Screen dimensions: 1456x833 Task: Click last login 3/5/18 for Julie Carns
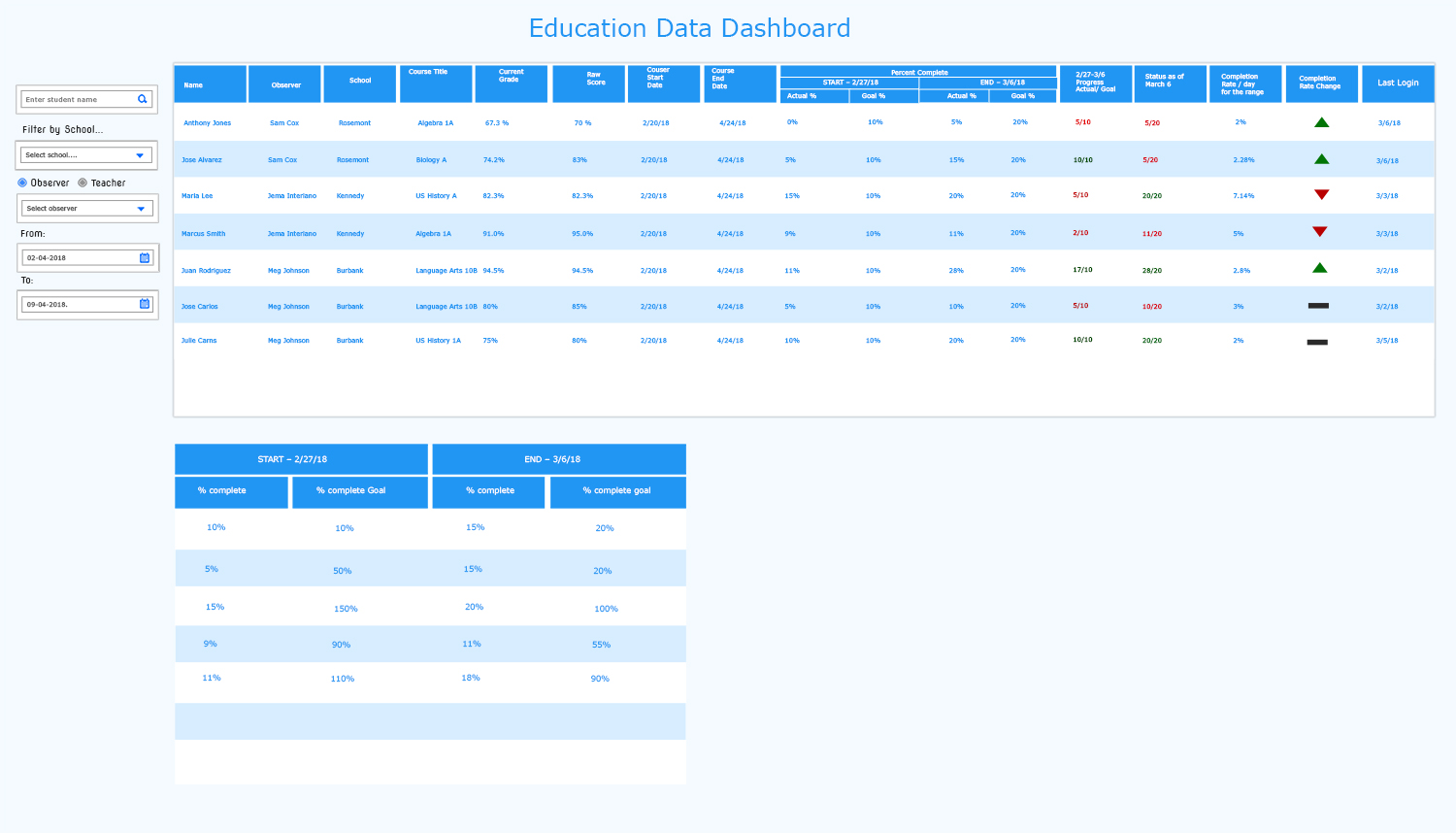(1387, 341)
